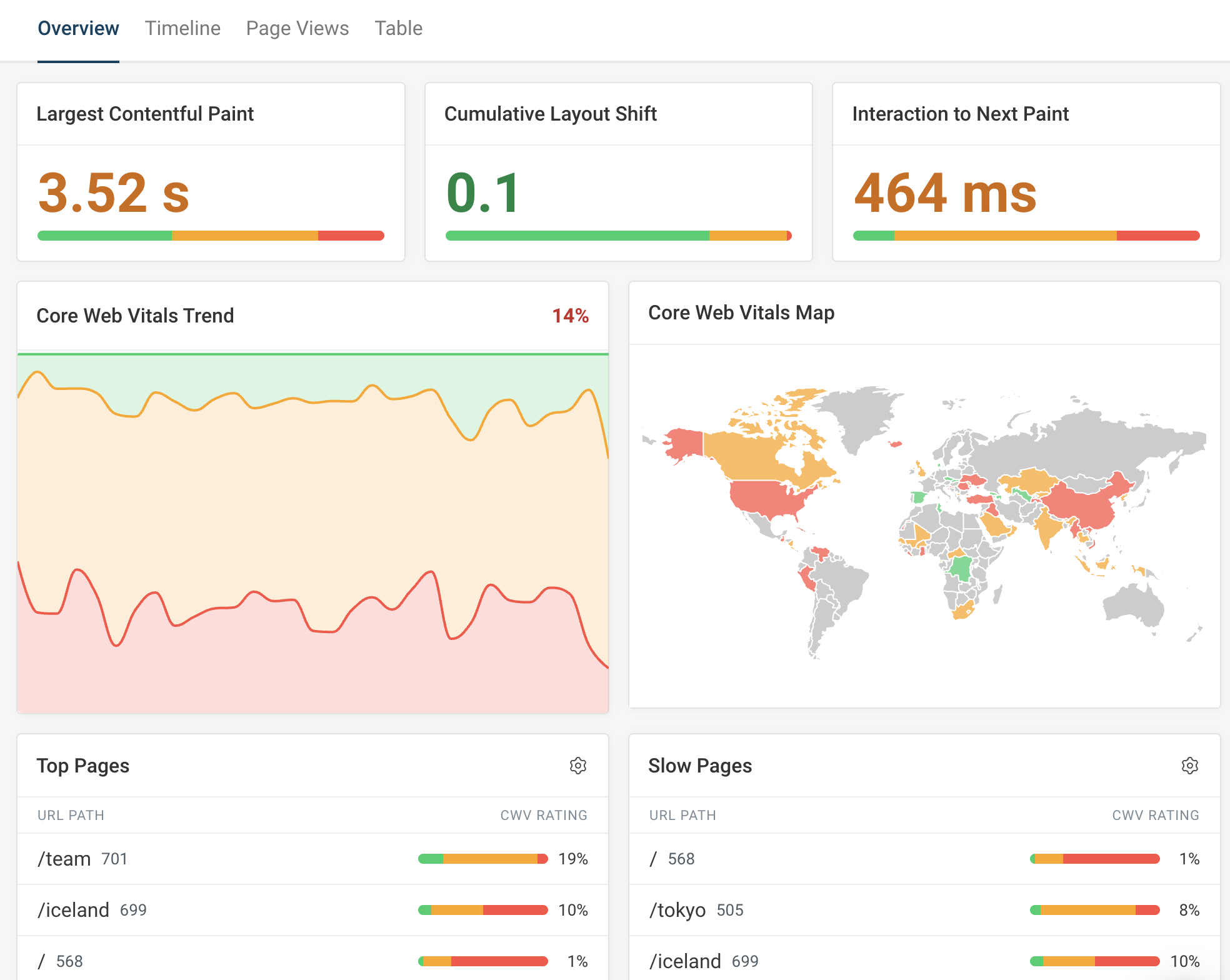The height and width of the screenshot is (980, 1230).
Task: Click the /team row in Top Pages
Action: click(64, 859)
